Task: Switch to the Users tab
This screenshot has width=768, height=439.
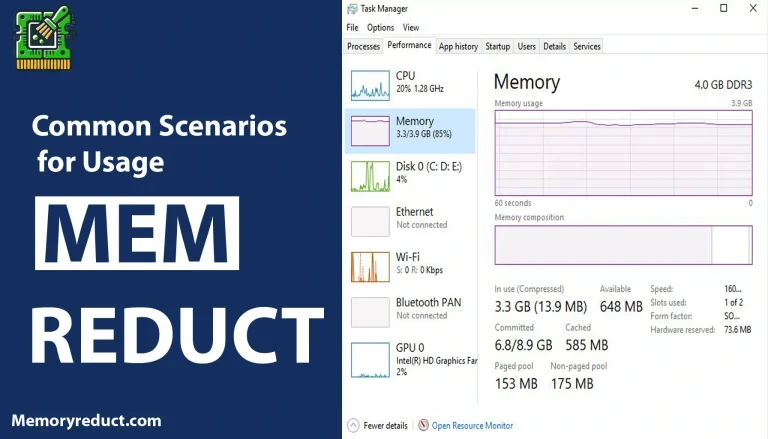Action: click(x=527, y=47)
